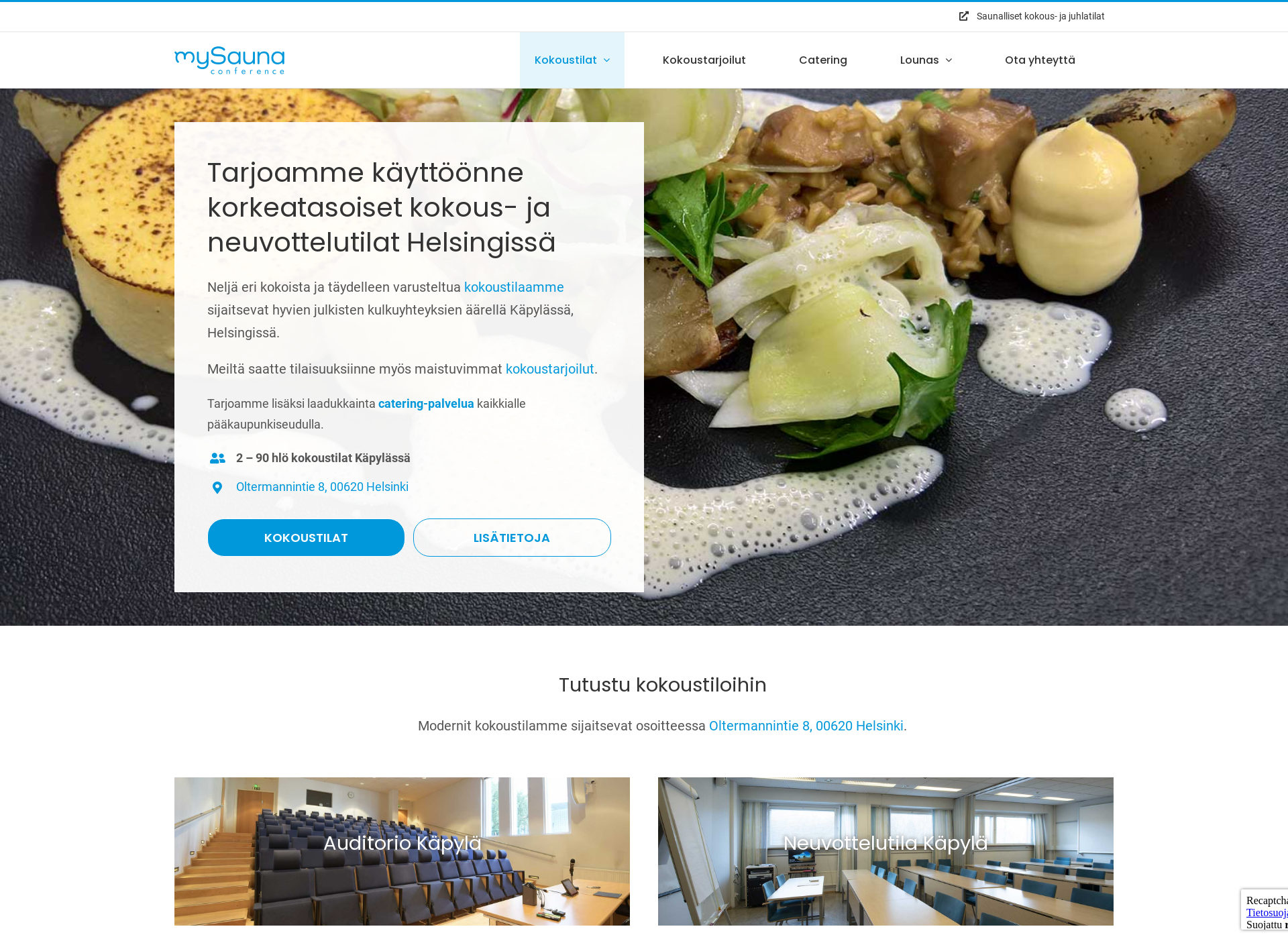The height and width of the screenshot is (939, 1288).
Task: Click the KOKOUSTILAT call-to-action button
Action: (x=304, y=538)
